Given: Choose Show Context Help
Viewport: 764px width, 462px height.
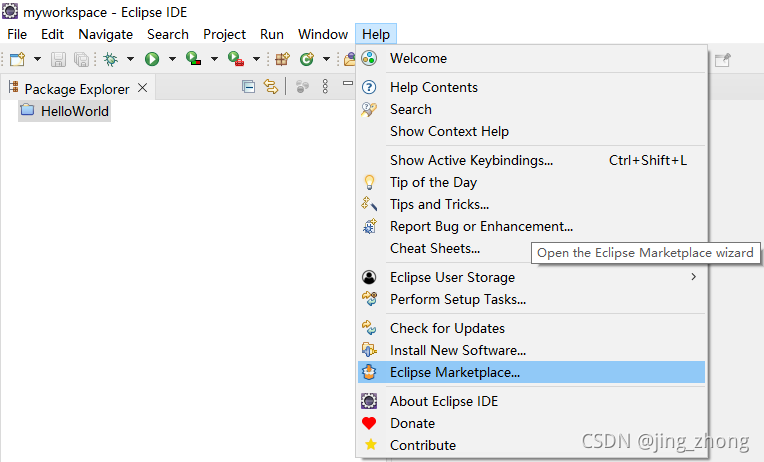Looking at the screenshot, I should point(531,131).
